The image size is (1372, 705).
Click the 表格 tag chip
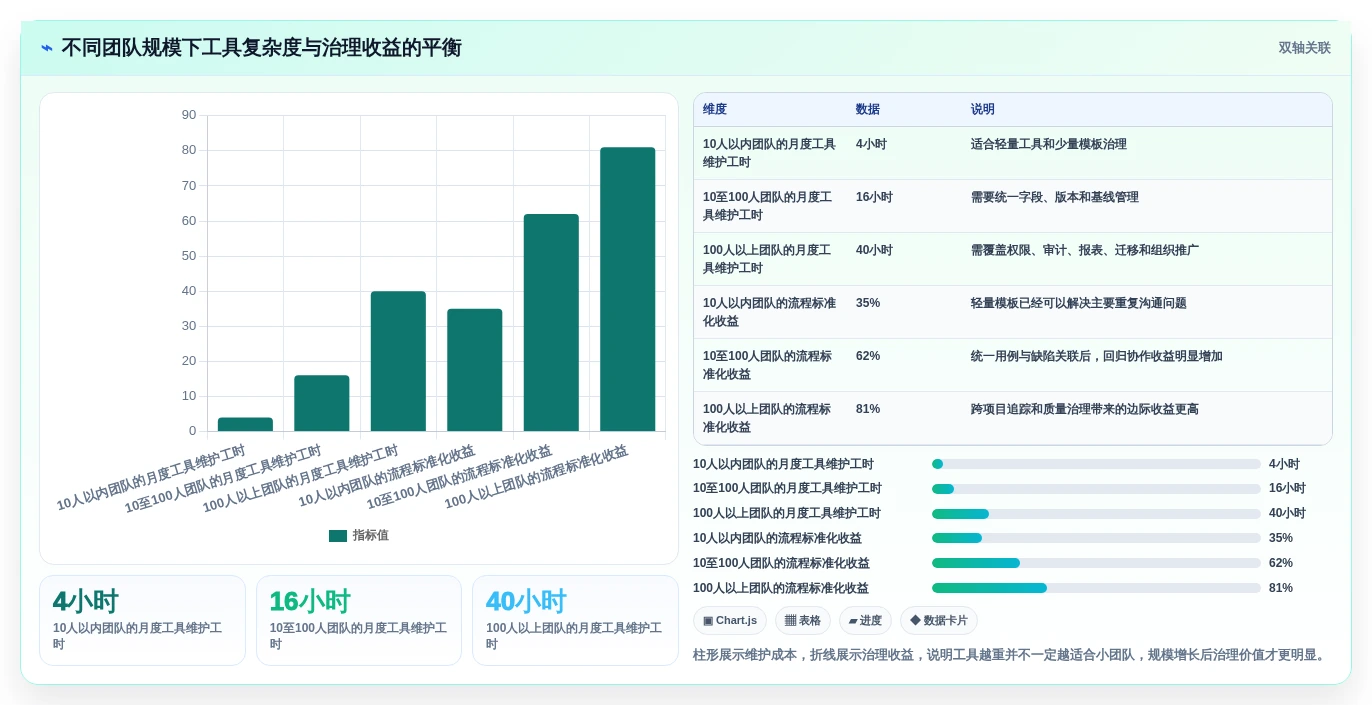(803, 621)
